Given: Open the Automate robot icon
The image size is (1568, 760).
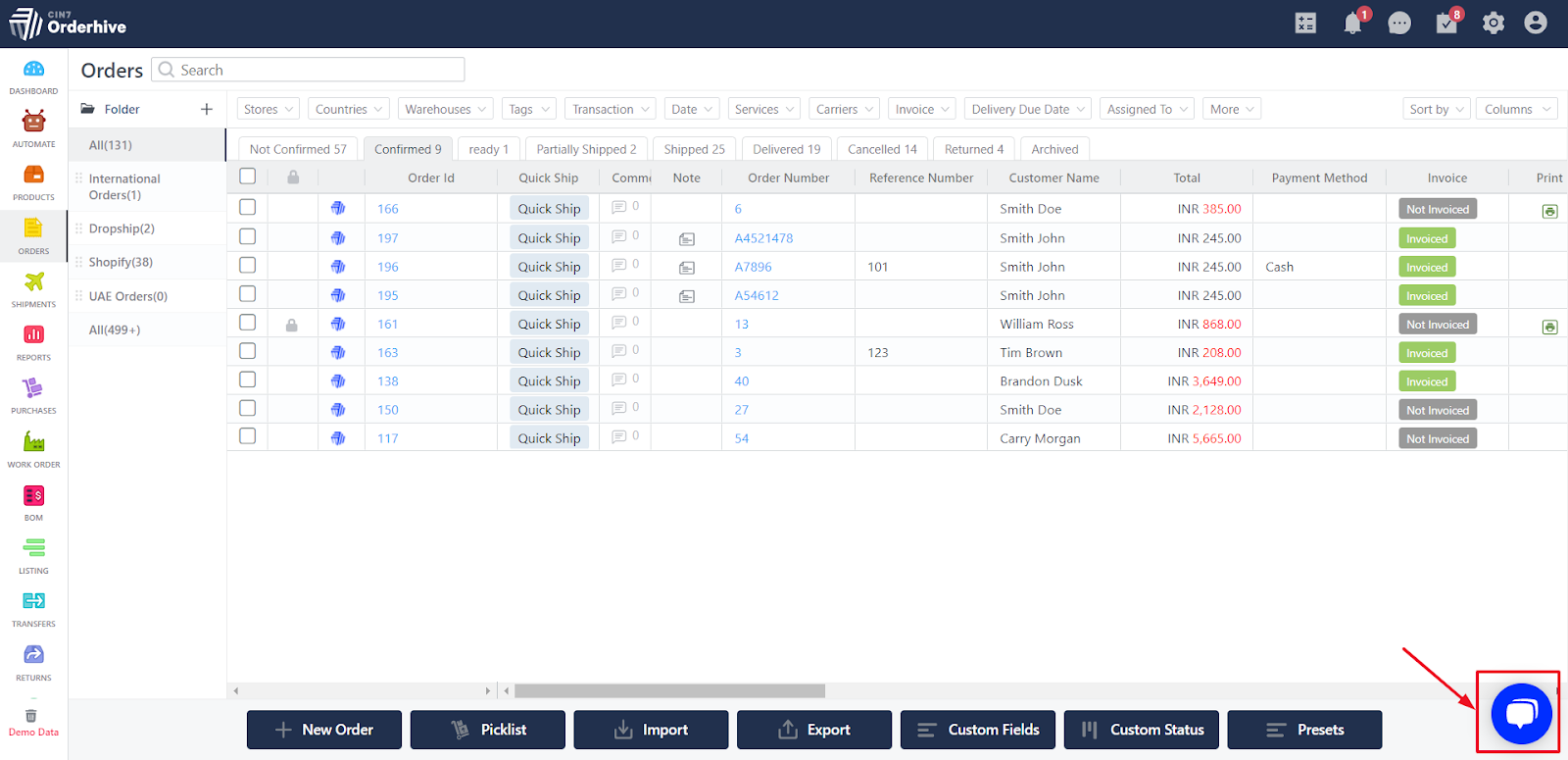Looking at the screenshot, I should pos(33,122).
